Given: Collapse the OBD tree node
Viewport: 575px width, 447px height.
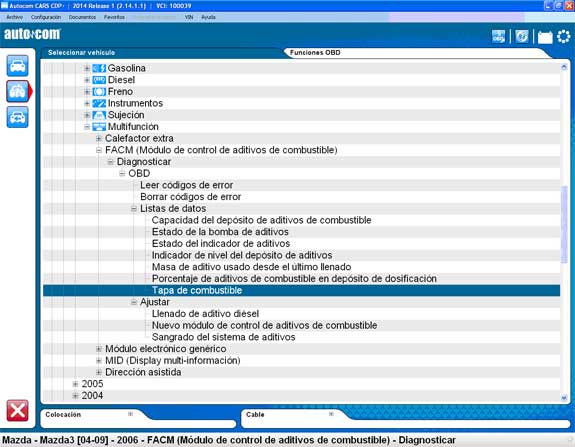Looking at the screenshot, I should 122,173.
